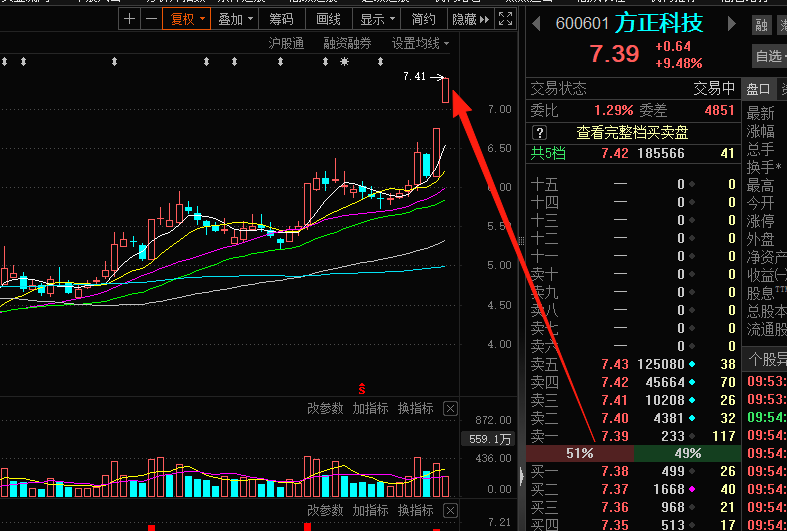787x531 pixels.
Task: Click 沪股通 label
Action: point(286,44)
